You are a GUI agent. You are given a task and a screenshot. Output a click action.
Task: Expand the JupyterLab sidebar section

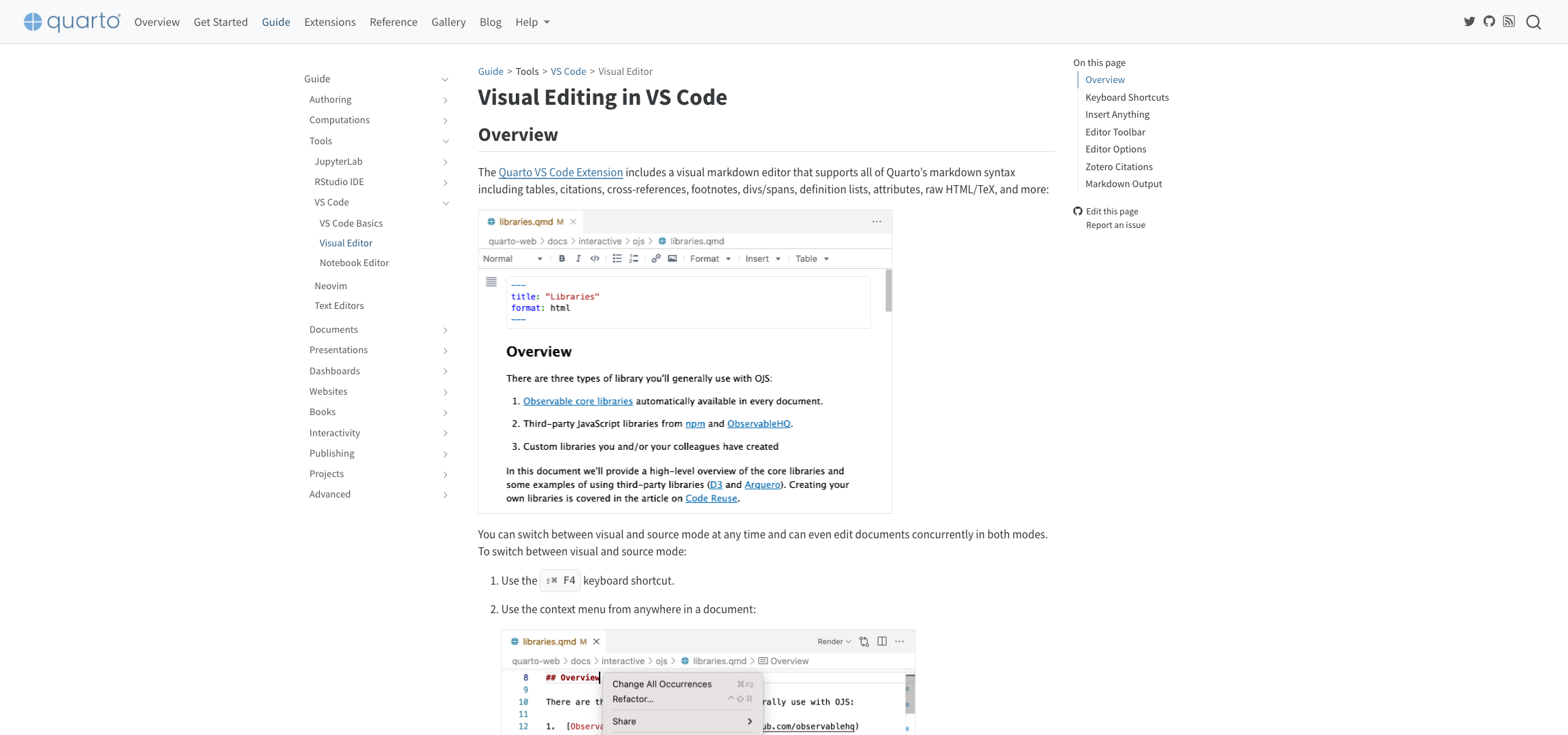click(x=445, y=162)
